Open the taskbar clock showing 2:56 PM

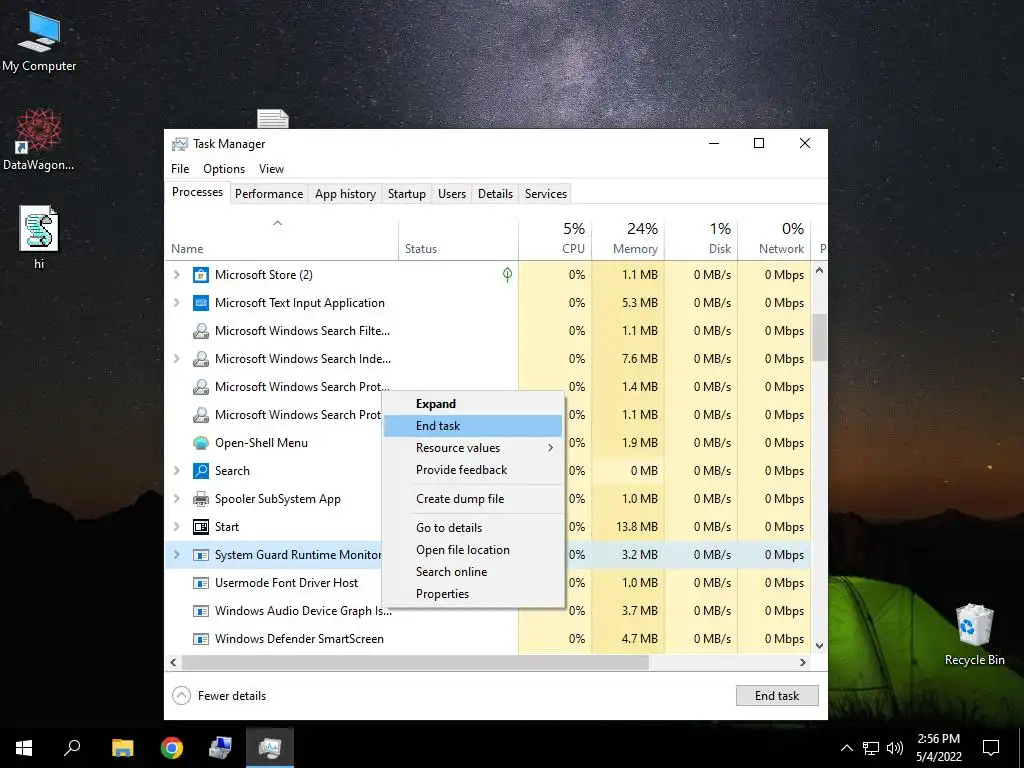[938, 748]
